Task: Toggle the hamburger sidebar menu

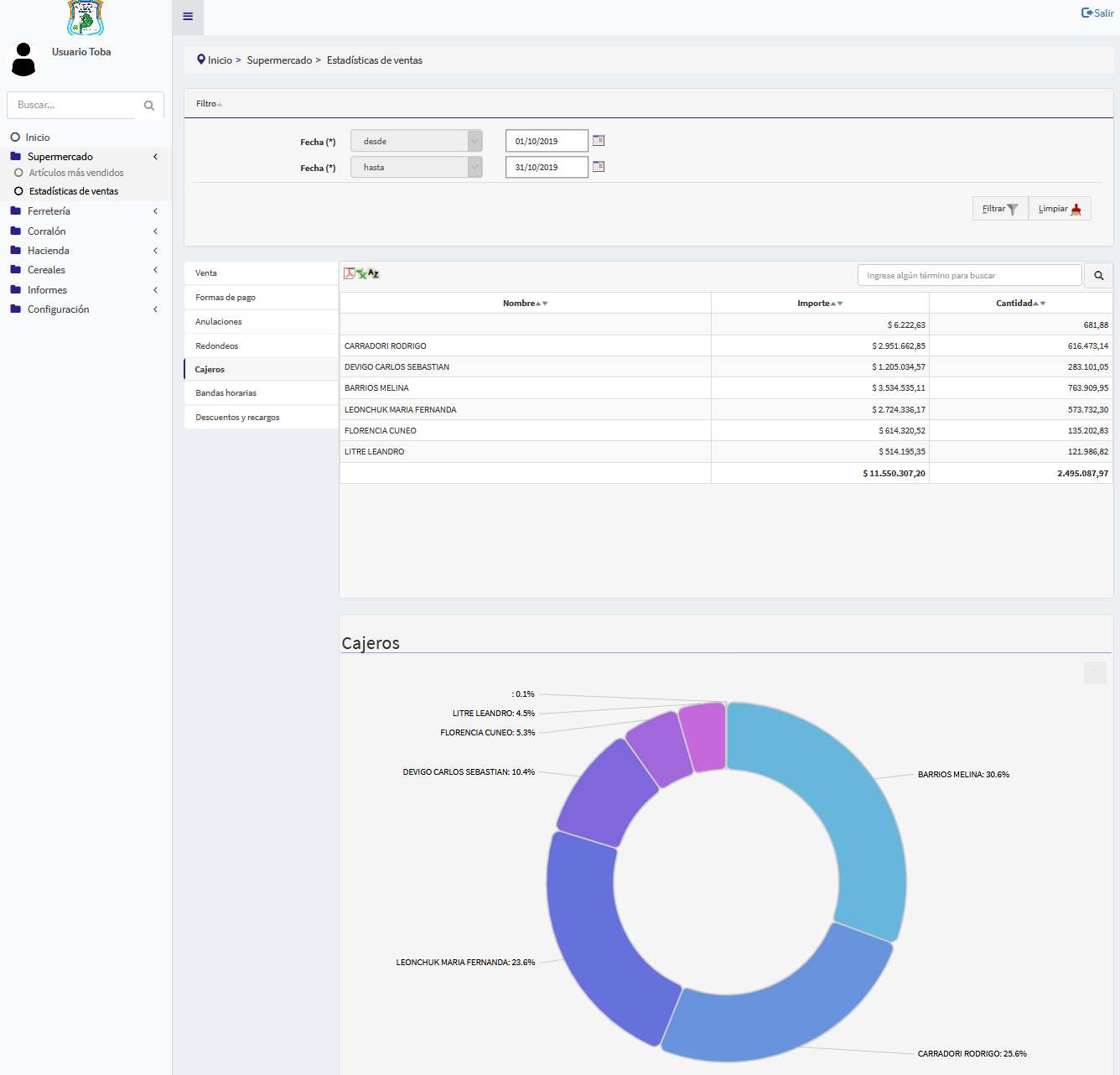Action: [x=188, y=17]
